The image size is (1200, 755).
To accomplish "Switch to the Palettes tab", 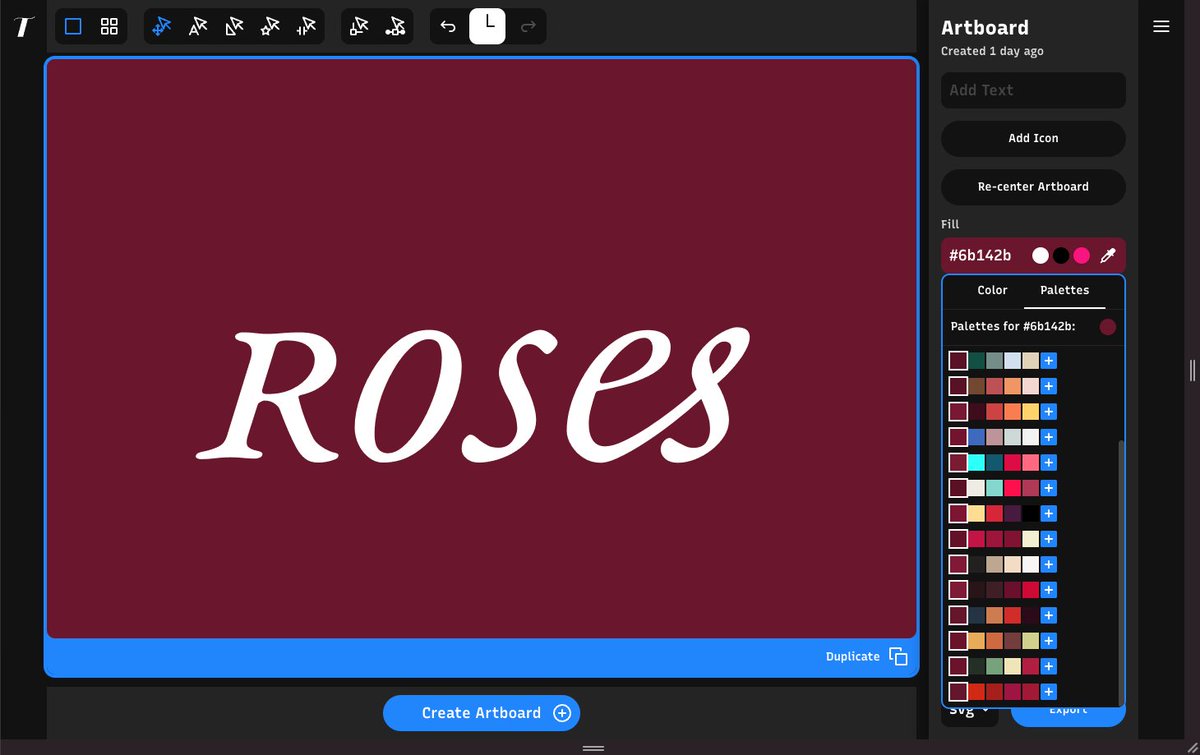I will 1064,290.
